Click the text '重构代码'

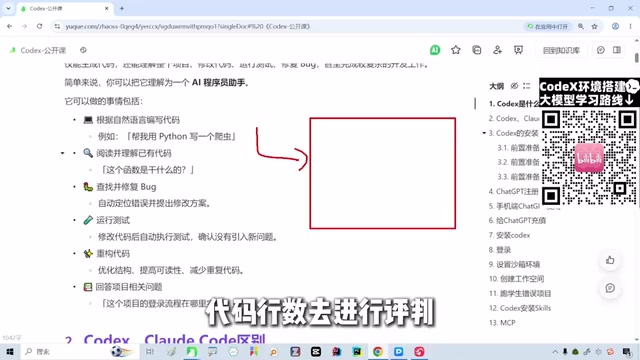(x=113, y=254)
